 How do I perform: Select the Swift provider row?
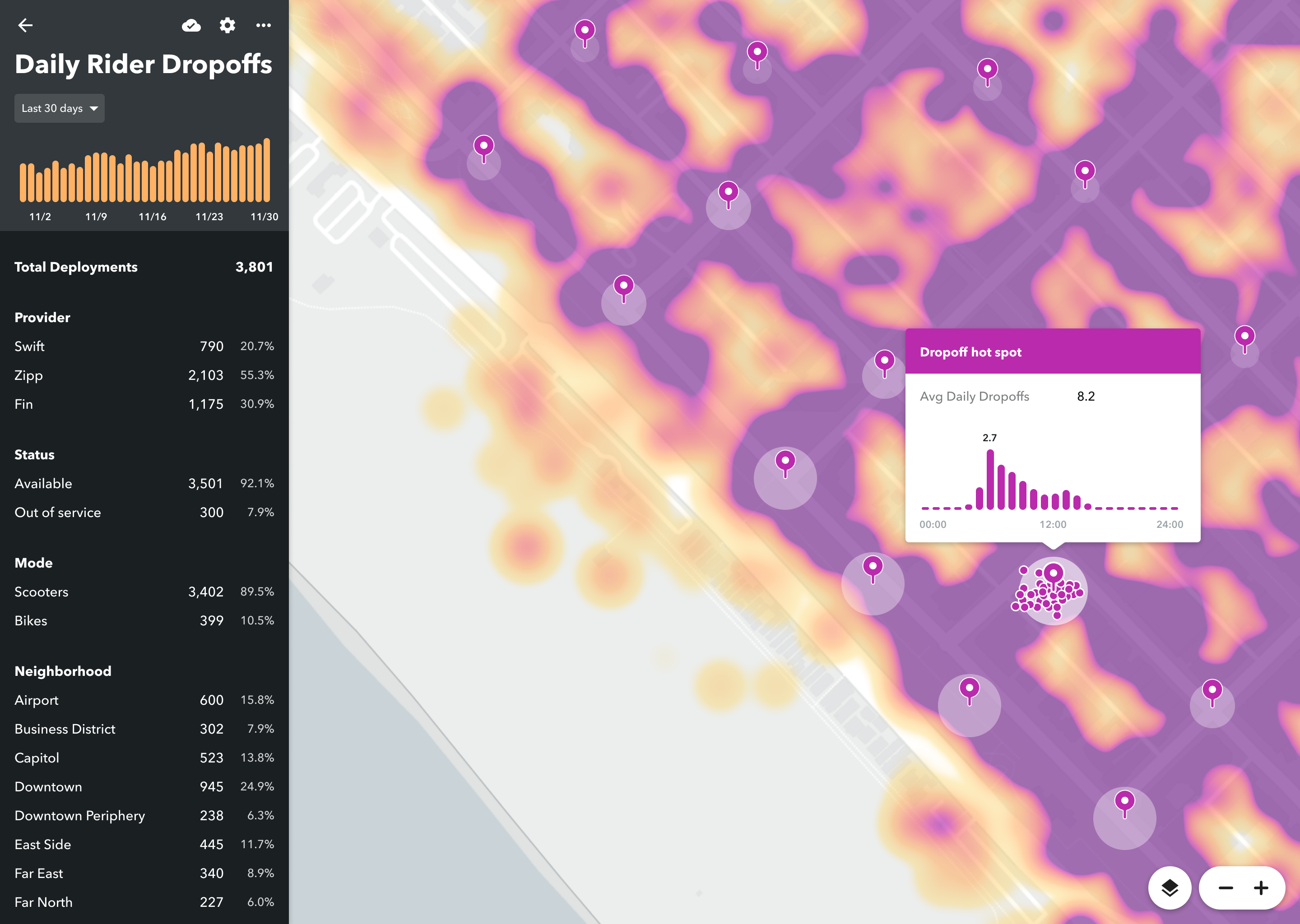coord(144,346)
